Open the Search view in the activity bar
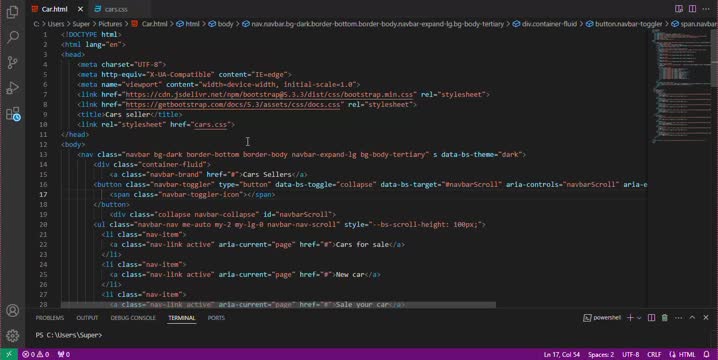718x360 pixels. coord(13,37)
